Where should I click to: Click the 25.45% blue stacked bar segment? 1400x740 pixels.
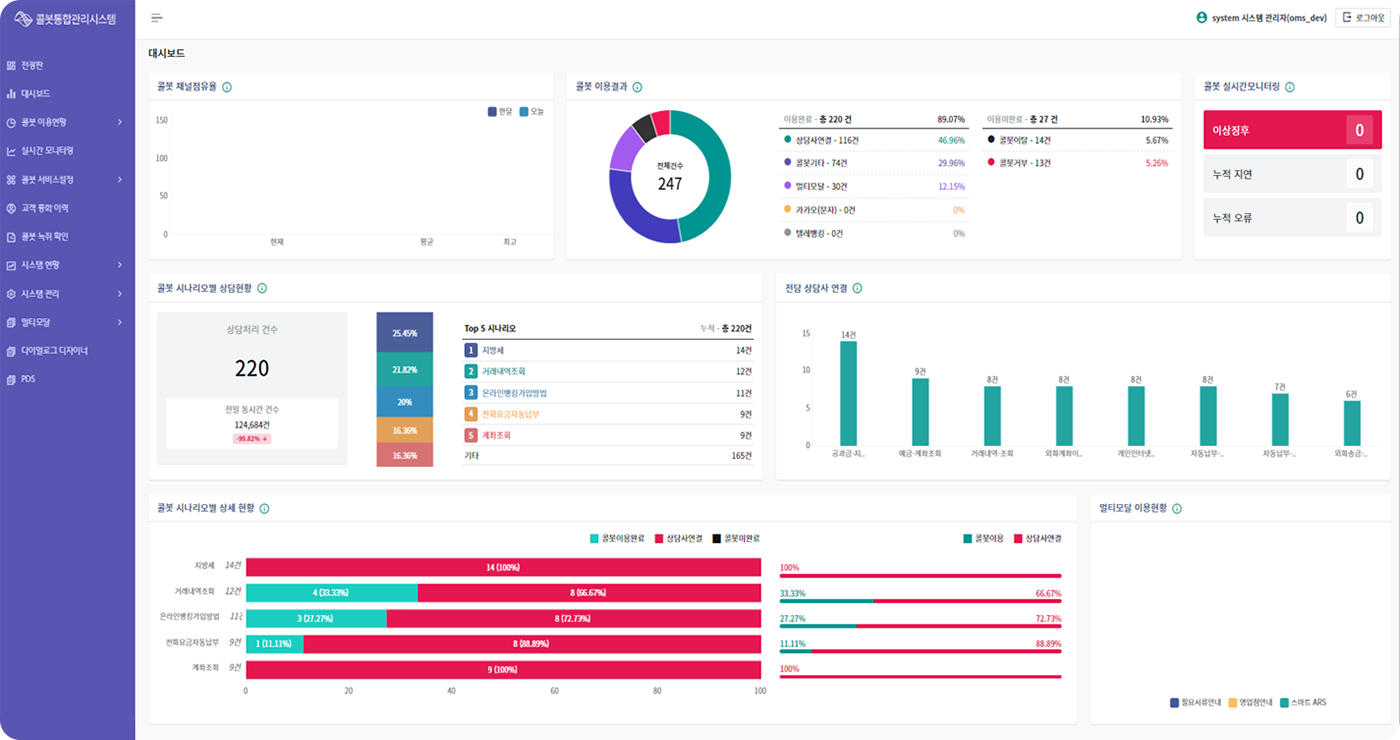[405, 333]
